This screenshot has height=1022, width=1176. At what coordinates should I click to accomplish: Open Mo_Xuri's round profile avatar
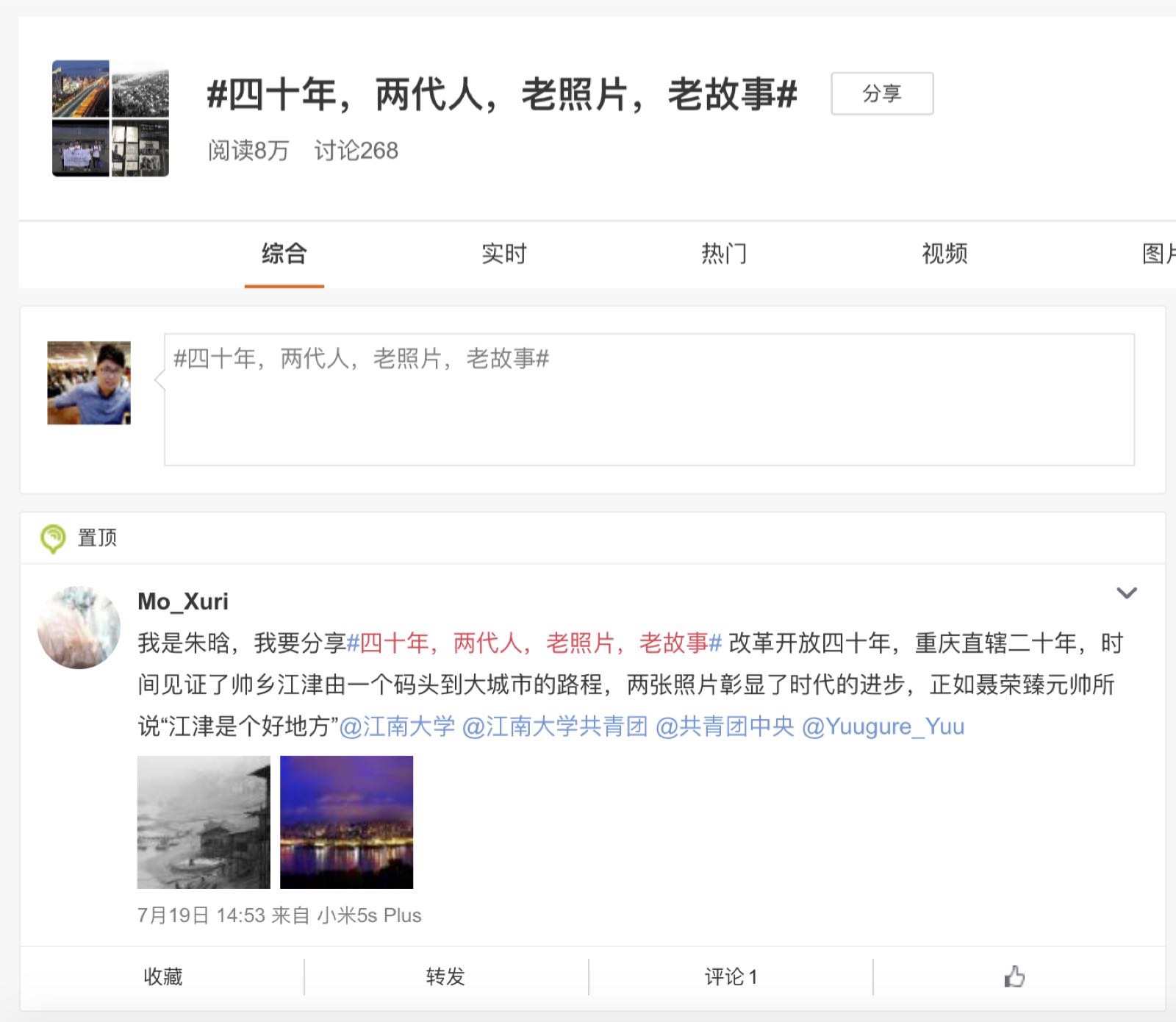(79, 627)
